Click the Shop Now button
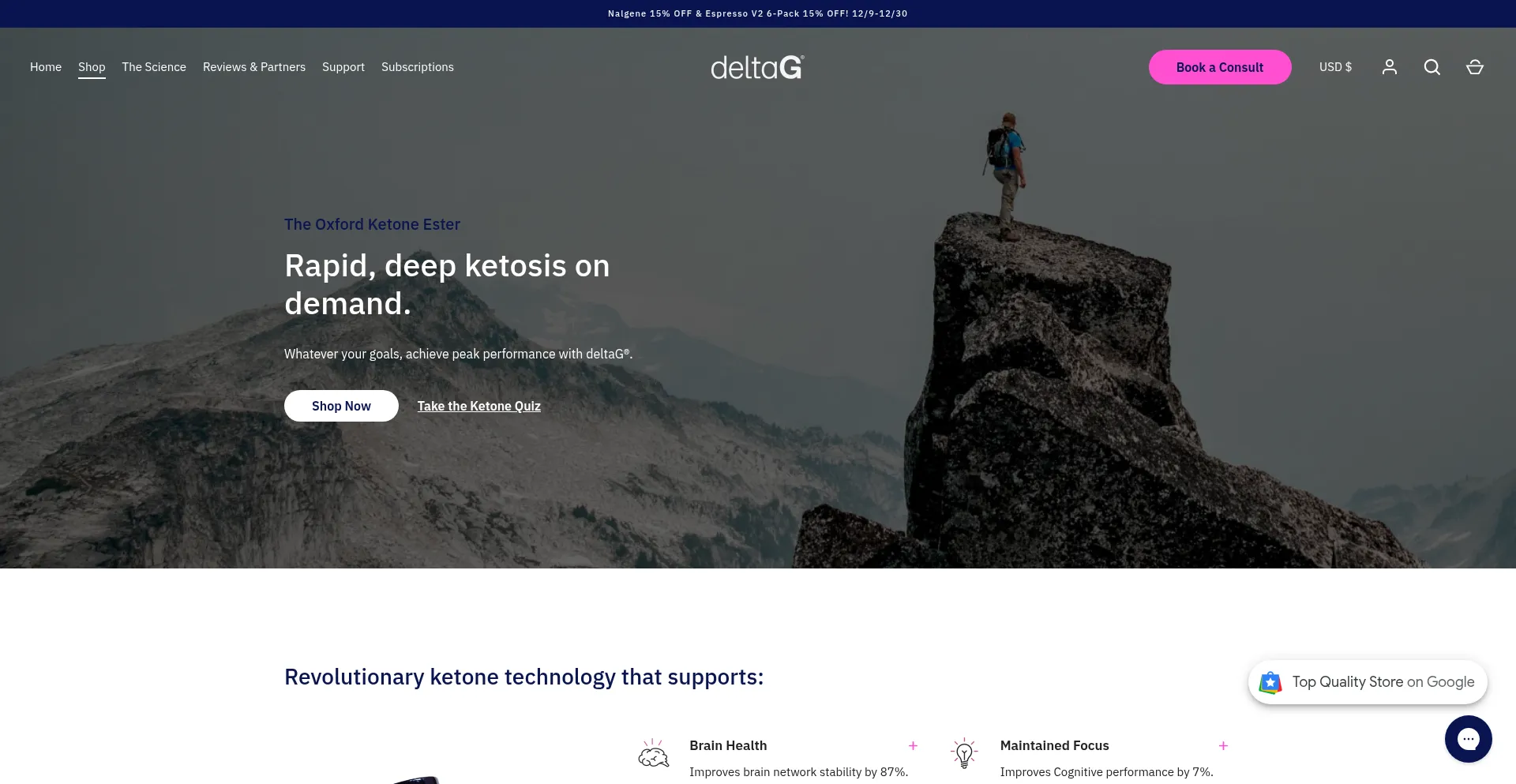Image resolution: width=1516 pixels, height=784 pixels. 341,406
